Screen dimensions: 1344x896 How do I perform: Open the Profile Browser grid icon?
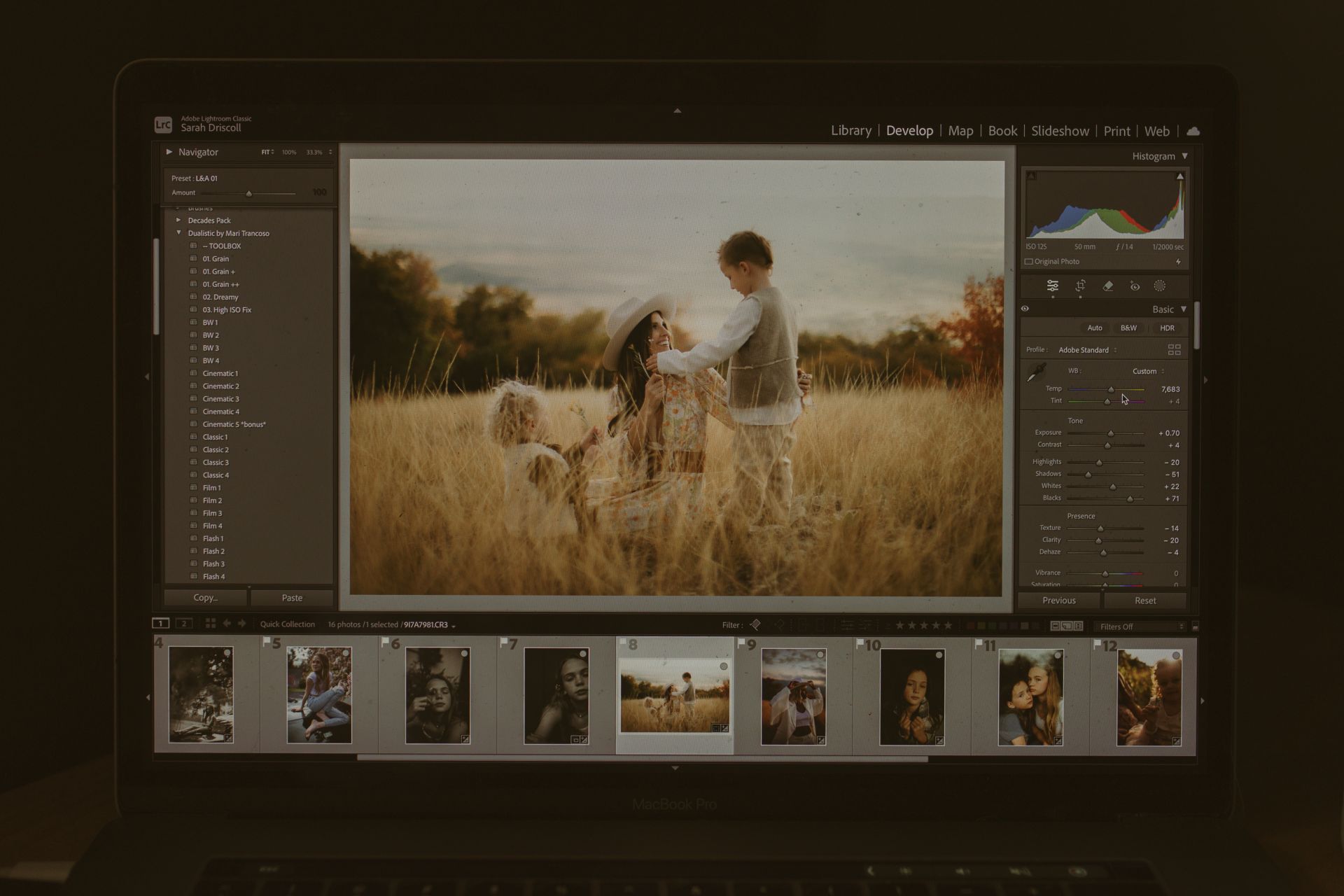point(1174,349)
